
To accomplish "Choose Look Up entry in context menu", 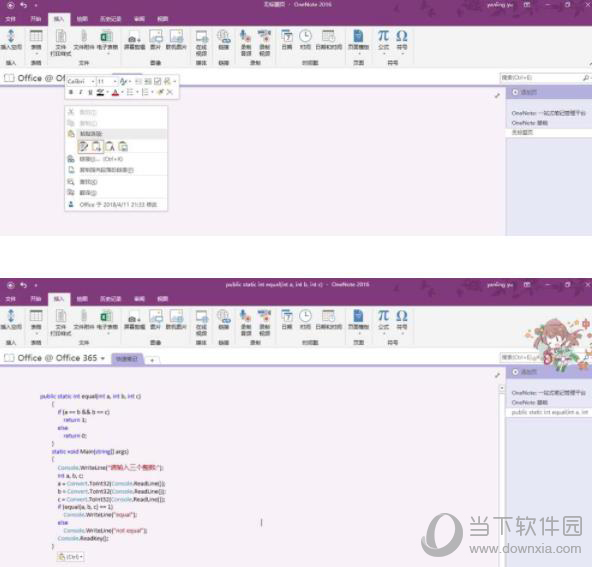I will [116, 182].
